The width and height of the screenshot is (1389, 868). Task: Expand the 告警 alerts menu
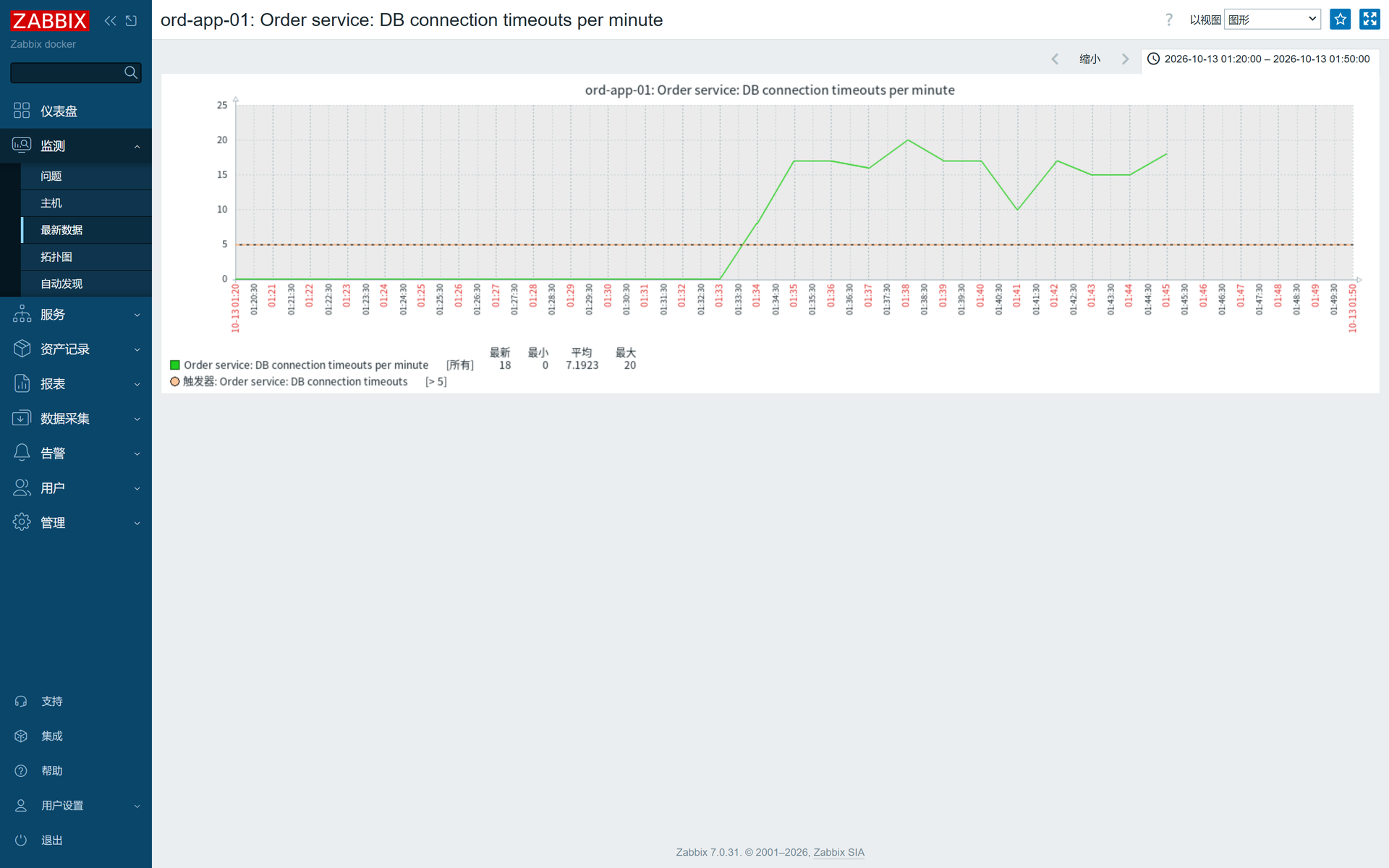pyautogui.click(x=76, y=454)
